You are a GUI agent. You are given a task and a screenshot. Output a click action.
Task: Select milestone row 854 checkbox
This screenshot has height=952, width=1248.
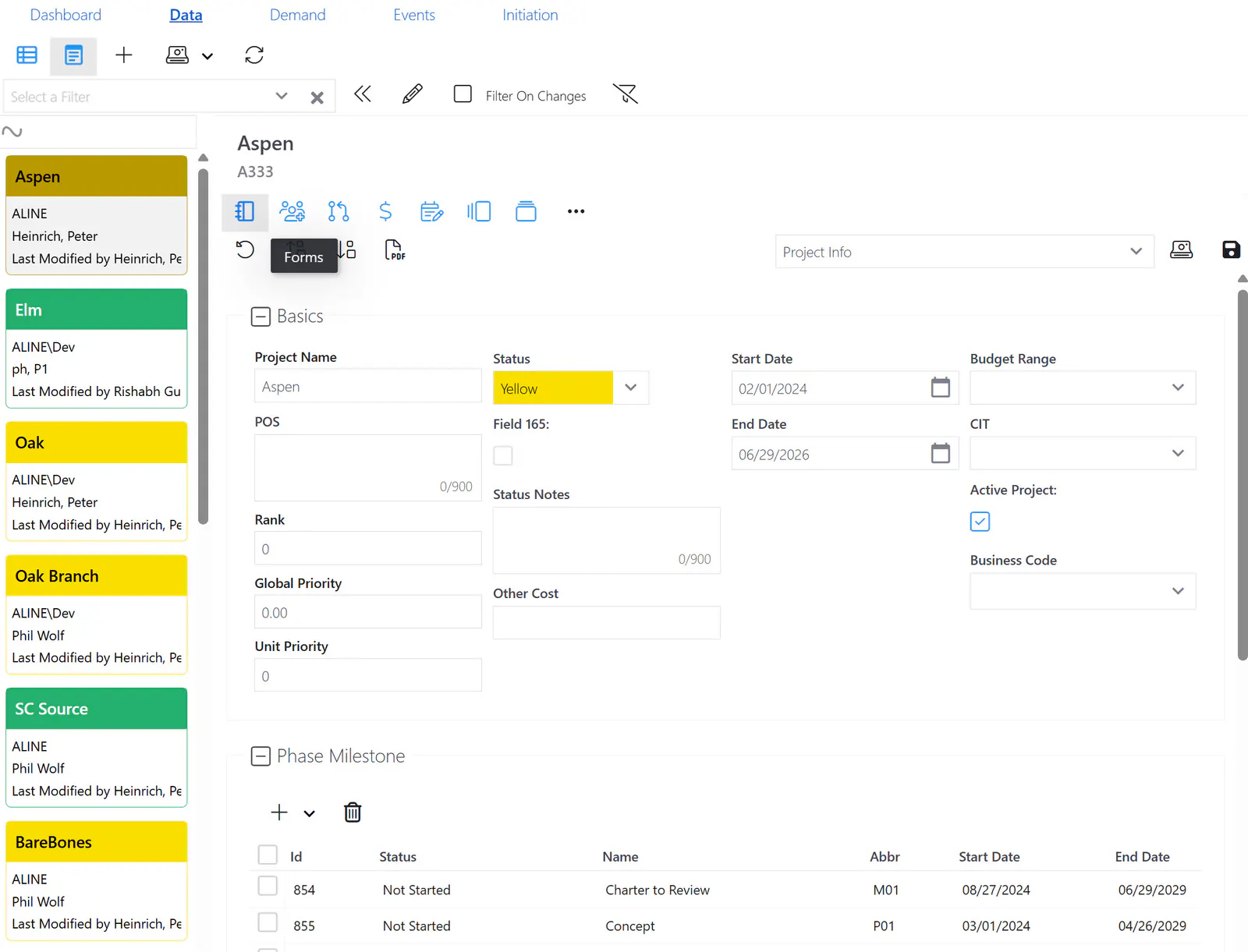268,886
